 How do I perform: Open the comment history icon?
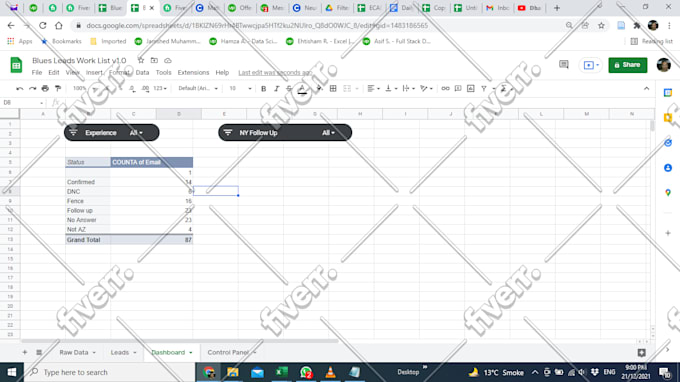click(564, 65)
